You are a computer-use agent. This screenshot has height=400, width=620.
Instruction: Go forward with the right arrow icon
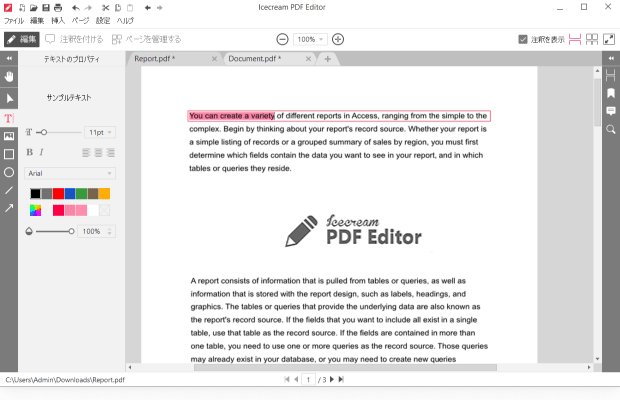(160, 8)
